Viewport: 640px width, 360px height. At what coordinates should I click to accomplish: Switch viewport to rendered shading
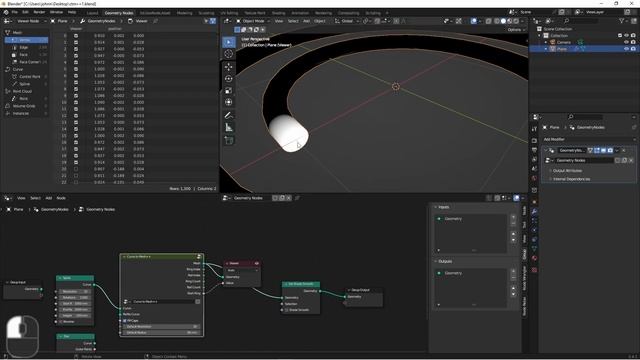[x=516, y=21]
